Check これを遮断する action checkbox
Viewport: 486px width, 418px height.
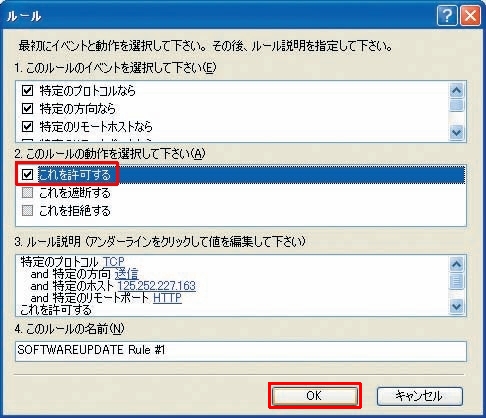[x=27, y=192]
